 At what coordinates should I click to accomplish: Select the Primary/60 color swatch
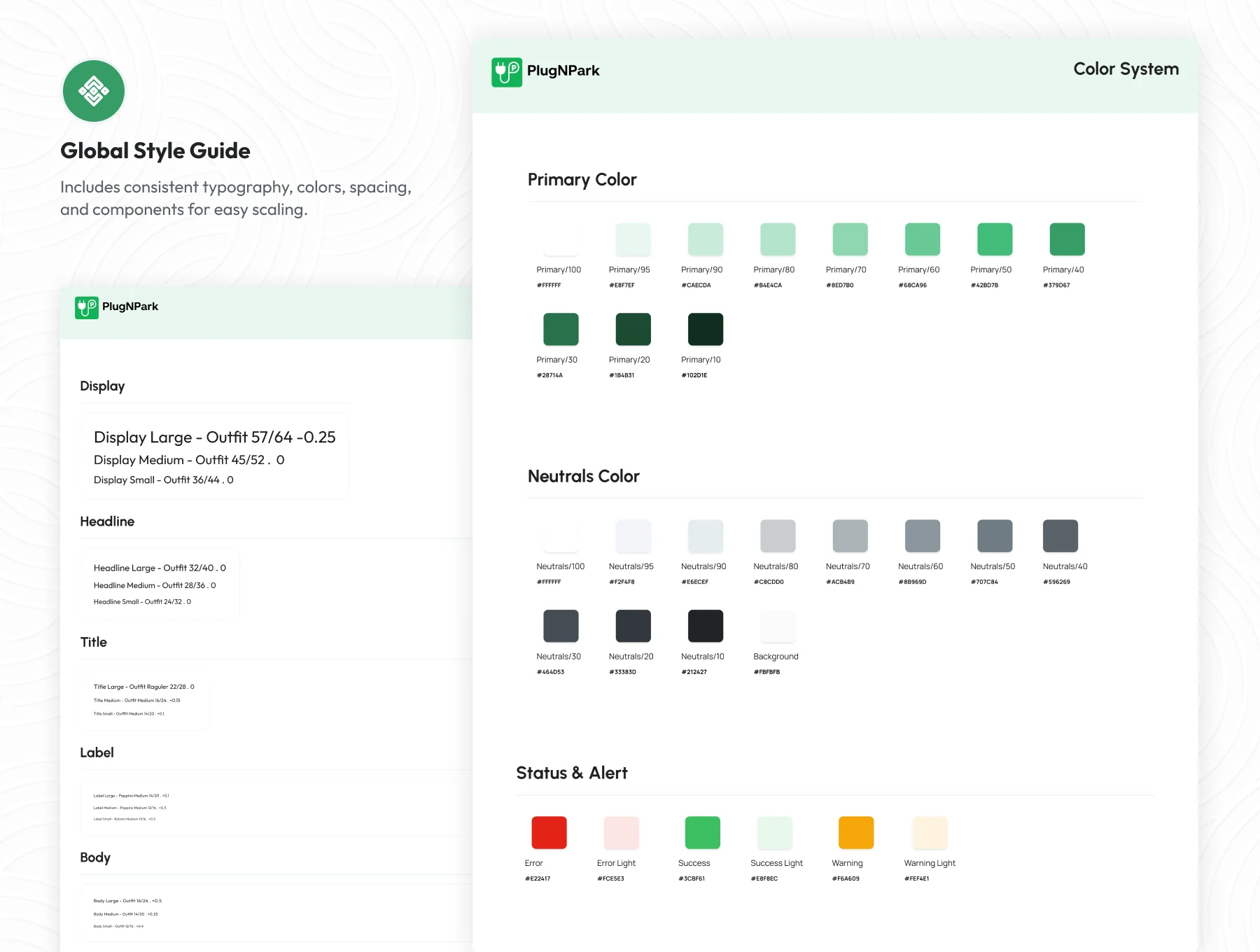pos(923,239)
